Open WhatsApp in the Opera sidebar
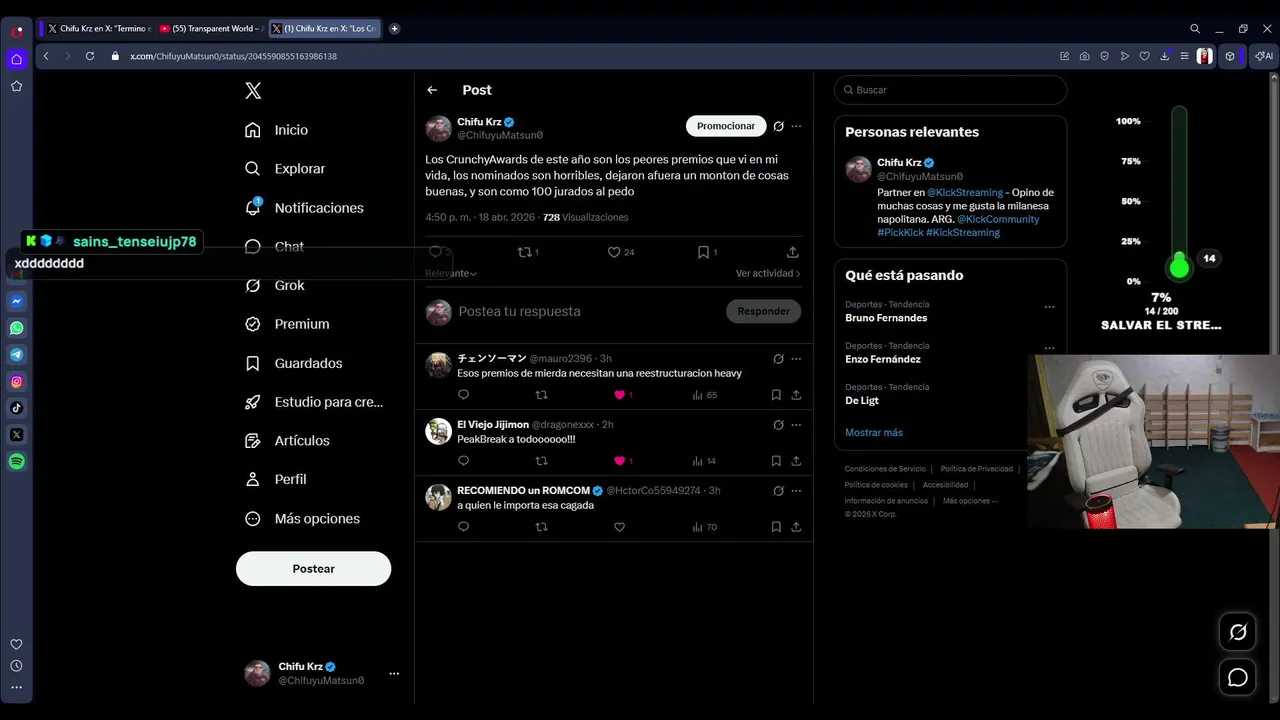Viewport: 1280px width, 720px height. click(17, 328)
